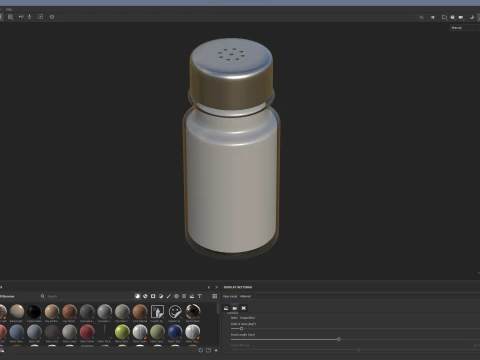Toggle the symmetry icon in top toolbar
Image resolution: width=480 pixels, height=360 pixels.
tap(21, 17)
